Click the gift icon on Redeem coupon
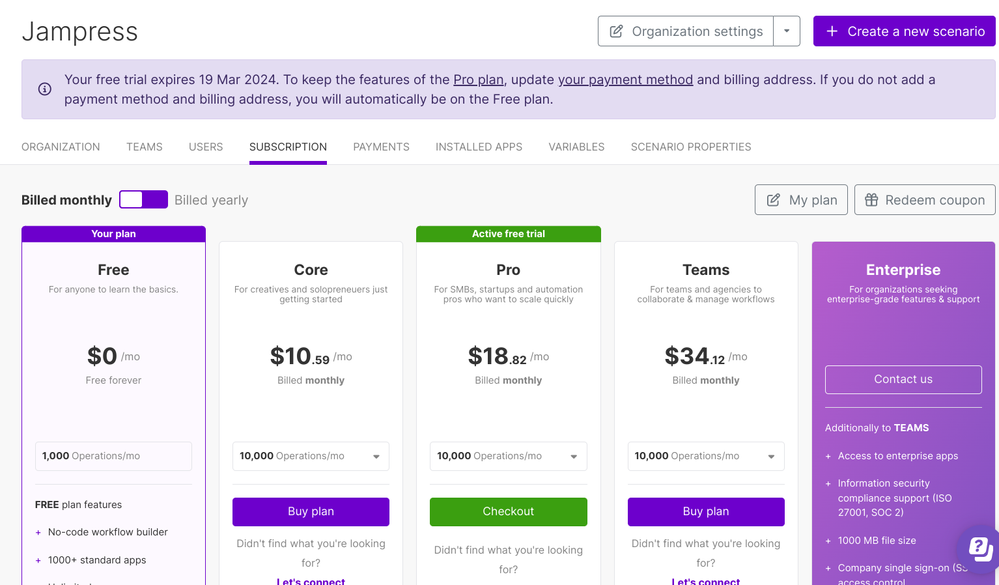This screenshot has height=585, width=999. (874, 199)
